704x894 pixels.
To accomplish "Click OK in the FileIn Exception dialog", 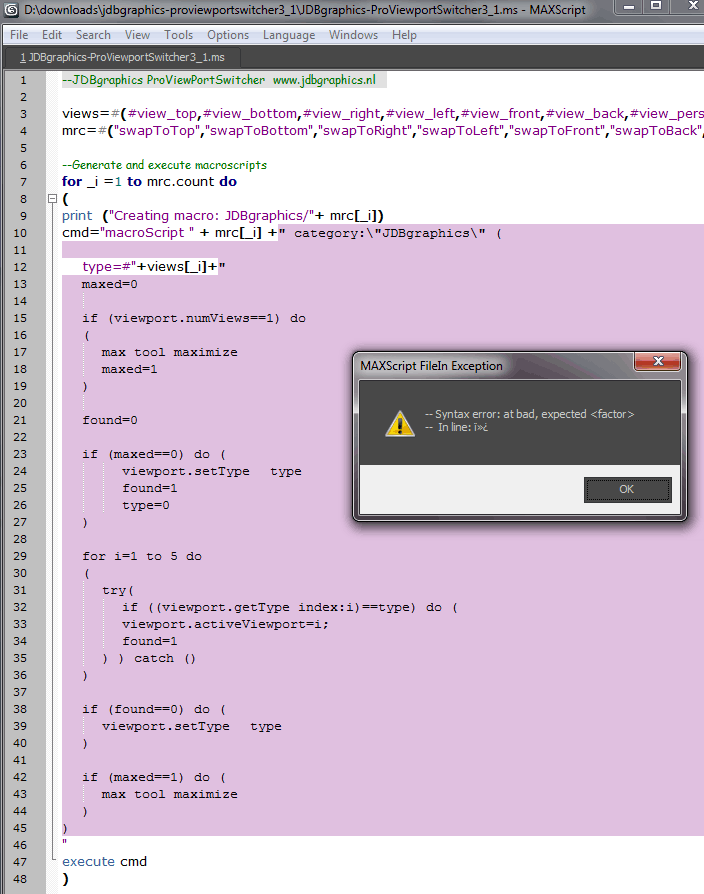I will tap(627, 489).
